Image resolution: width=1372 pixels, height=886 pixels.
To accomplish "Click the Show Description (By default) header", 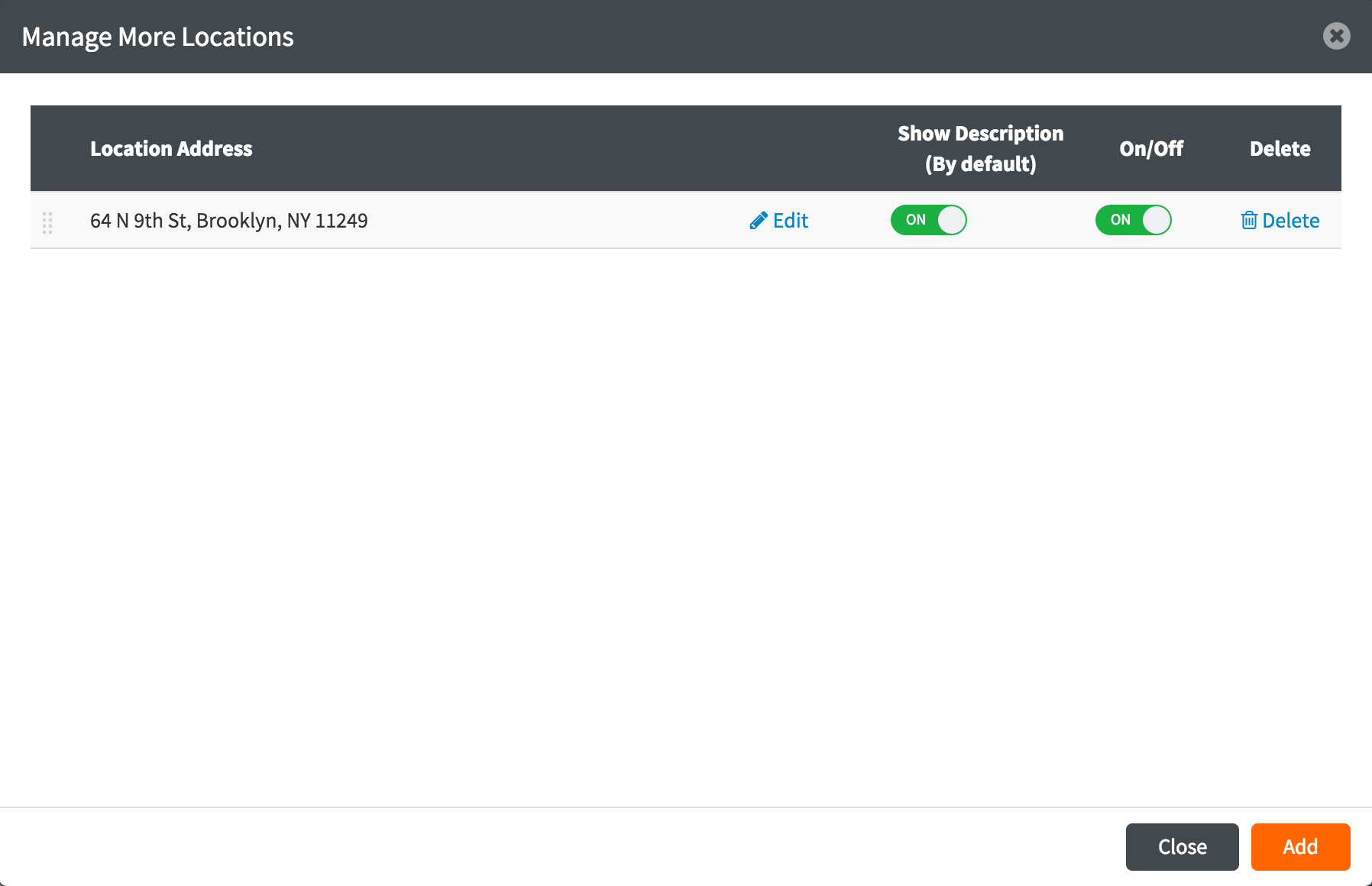I will 980,149.
